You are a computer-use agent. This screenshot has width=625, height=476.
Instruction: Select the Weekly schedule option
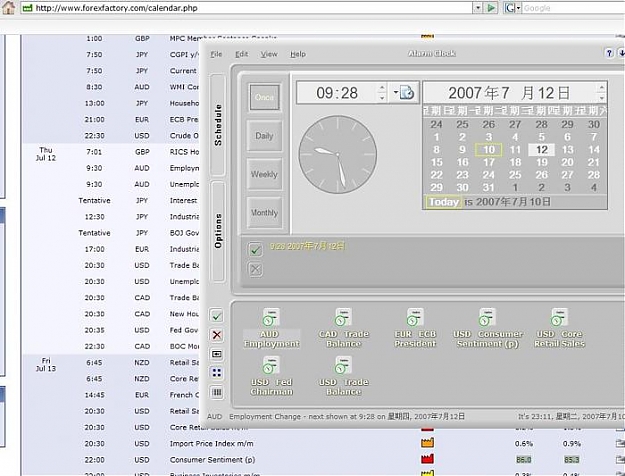pos(264,174)
